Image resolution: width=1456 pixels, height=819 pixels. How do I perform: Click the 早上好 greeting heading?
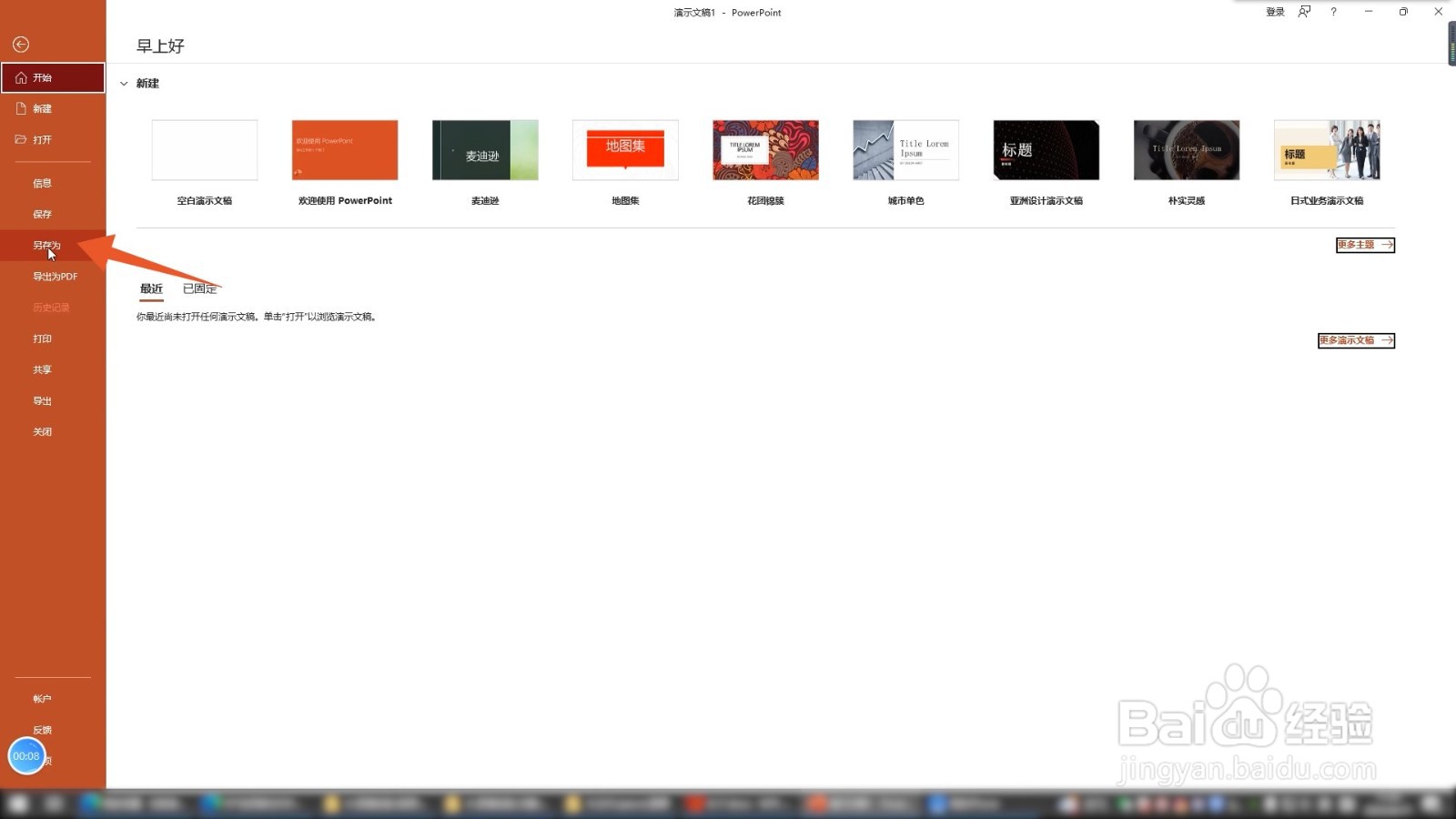click(160, 45)
